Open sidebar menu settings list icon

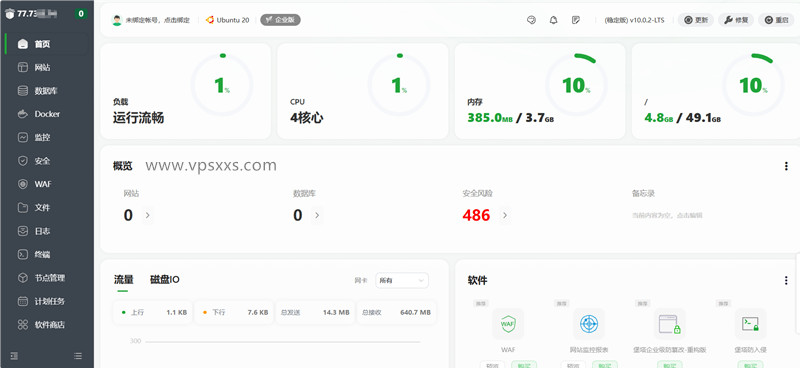[78, 355]
